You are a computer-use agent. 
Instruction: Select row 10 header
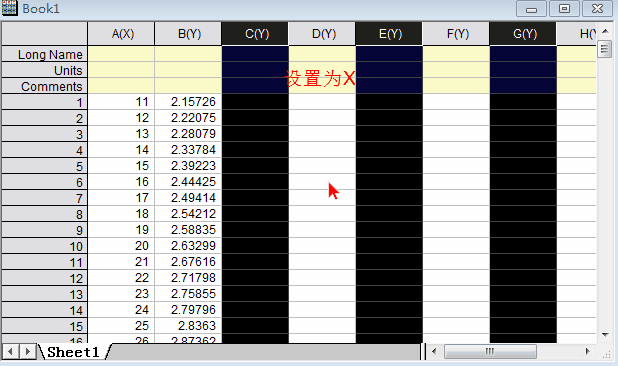pos(45,246)
